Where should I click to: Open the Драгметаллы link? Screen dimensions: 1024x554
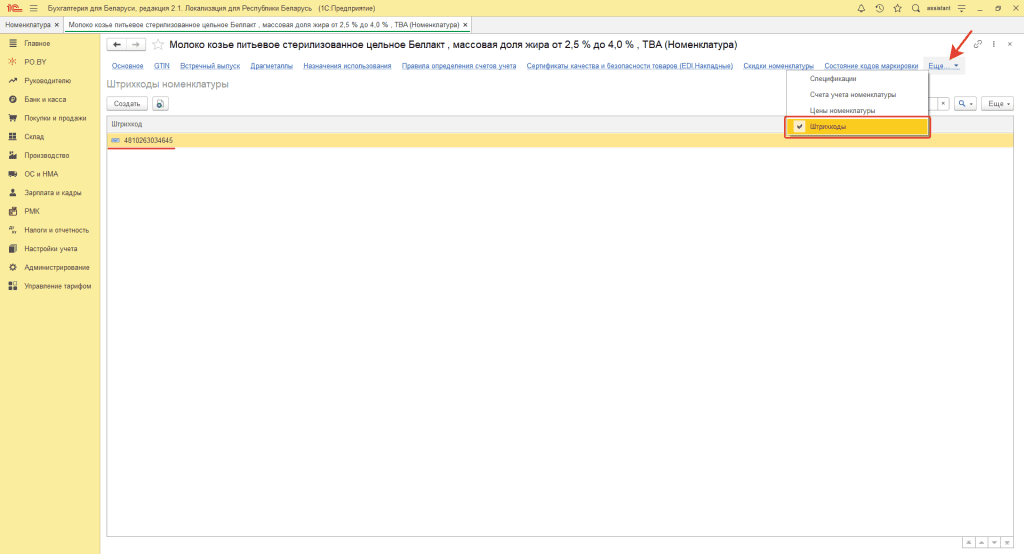(x=272, y=66)
